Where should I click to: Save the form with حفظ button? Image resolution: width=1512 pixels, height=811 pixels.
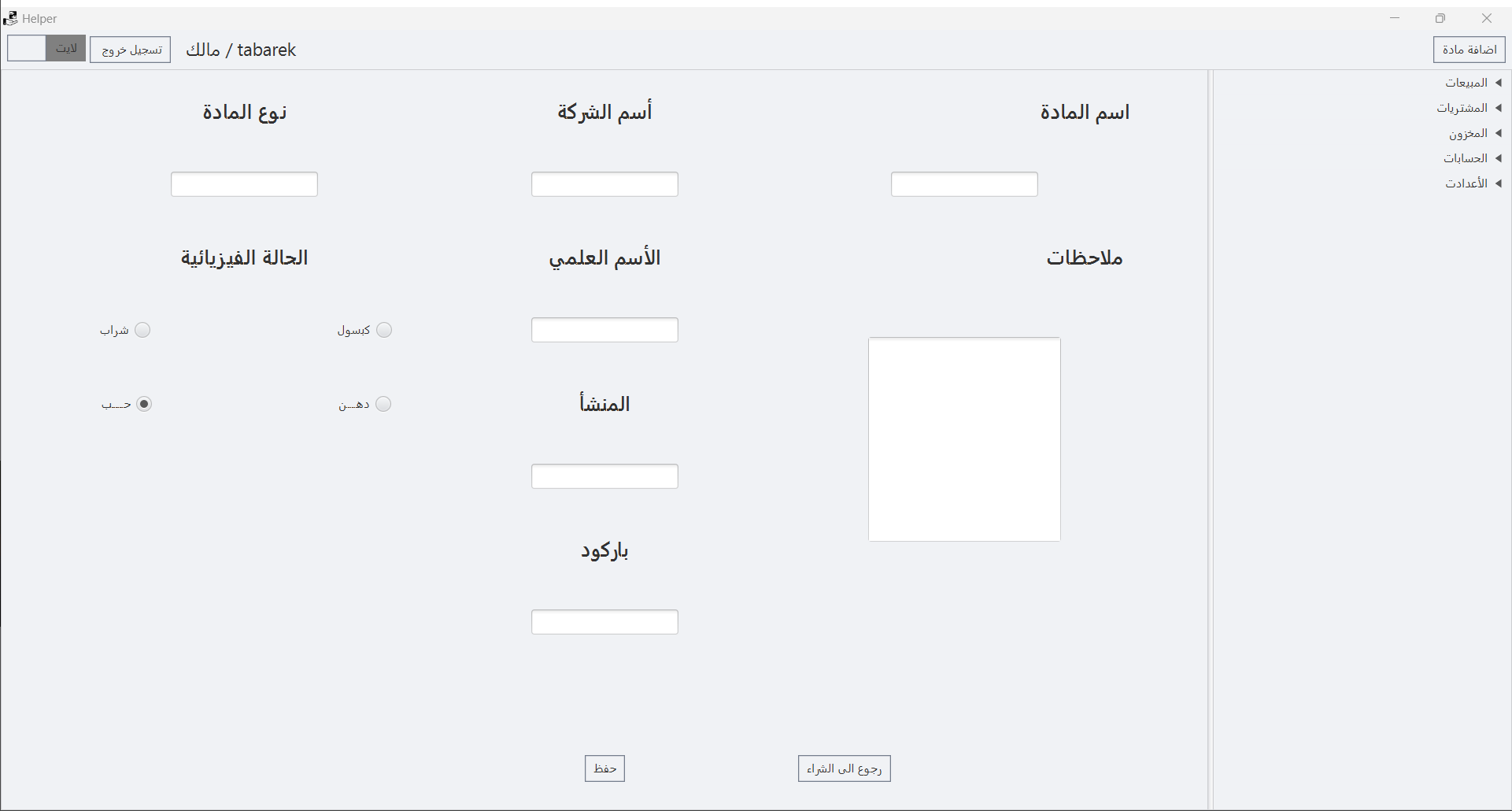tap(604, 768)
